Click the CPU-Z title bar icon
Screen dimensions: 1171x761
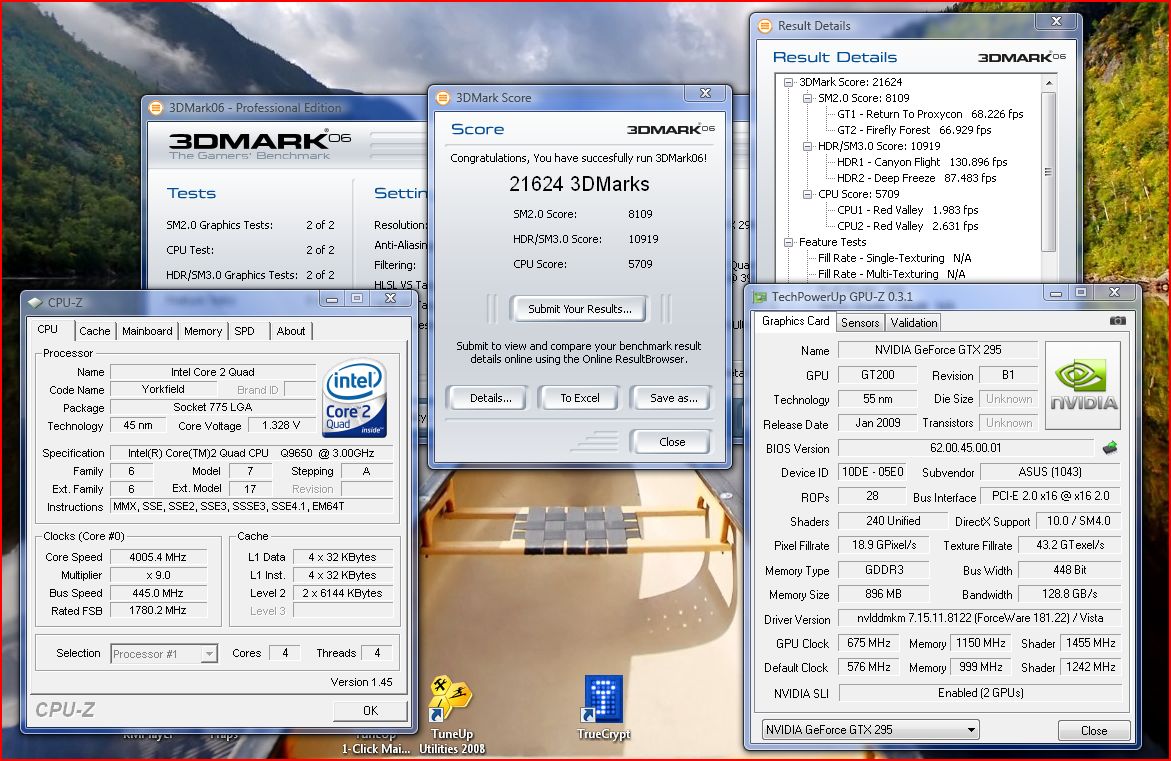click(35, 301)
